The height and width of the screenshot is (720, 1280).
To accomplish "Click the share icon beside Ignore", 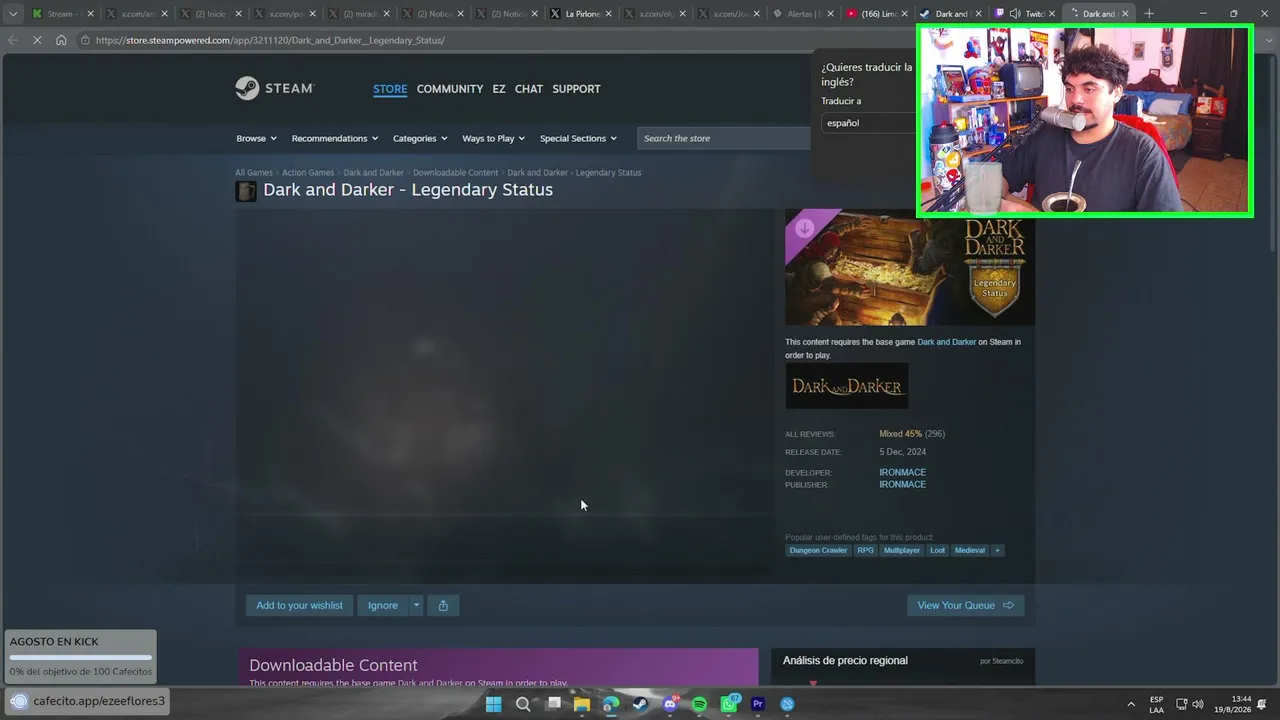I will pyautogui.click(x=443, y=605).
